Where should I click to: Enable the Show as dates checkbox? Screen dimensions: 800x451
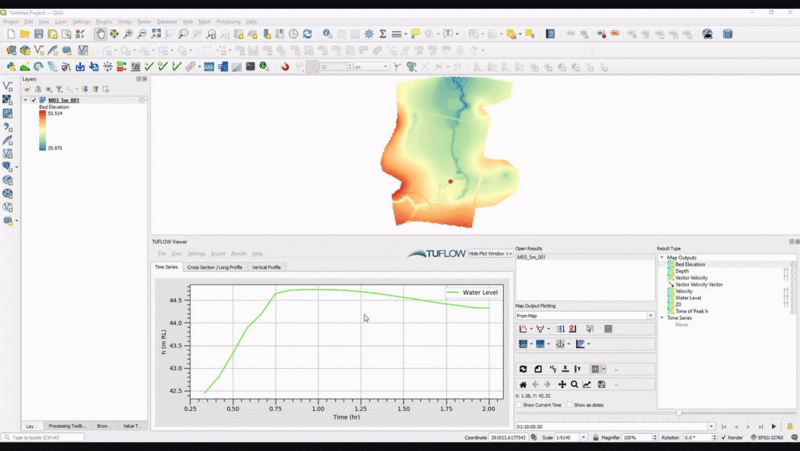[x=568, y=405]
